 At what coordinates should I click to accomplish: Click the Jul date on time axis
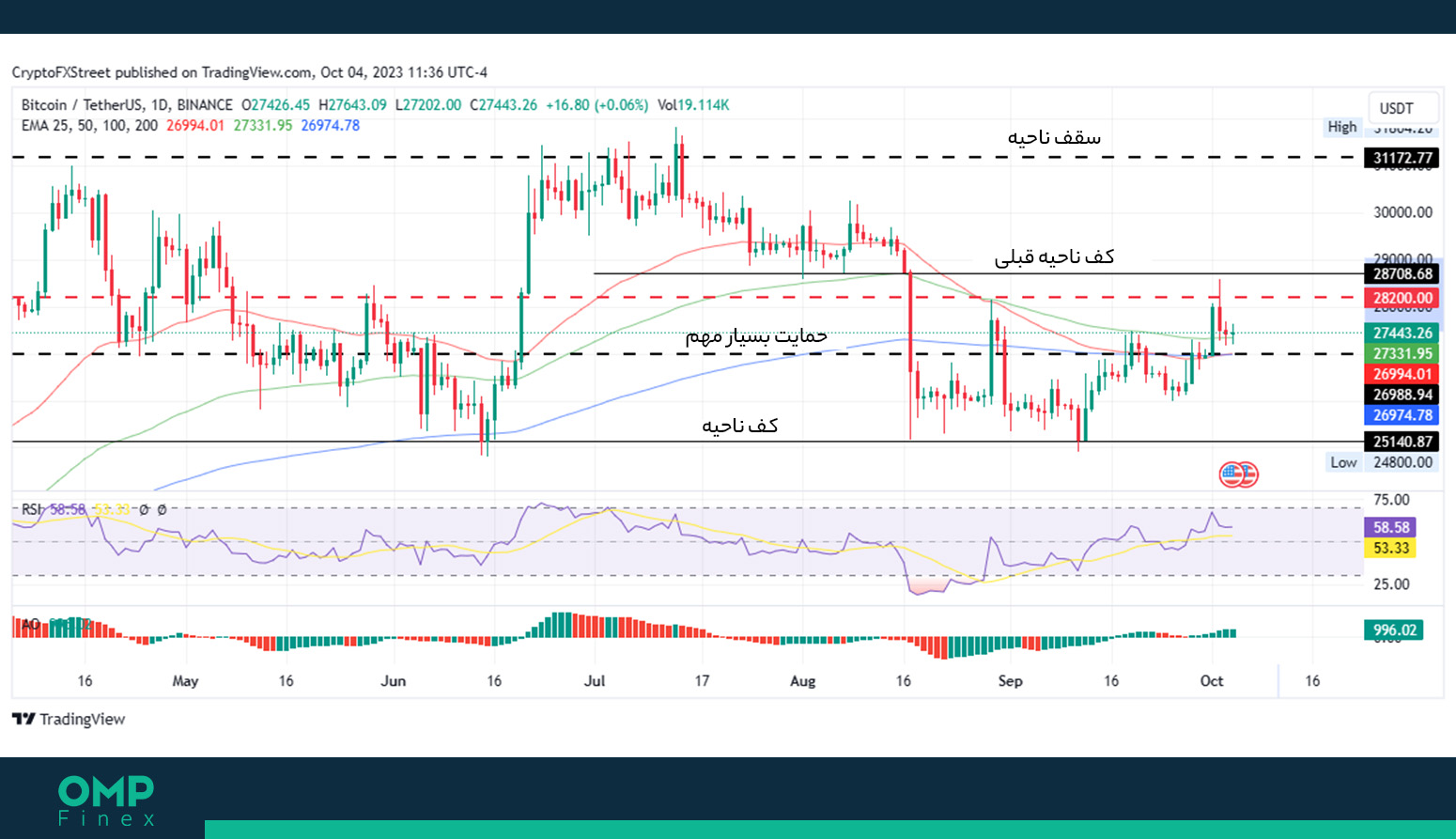595,680
